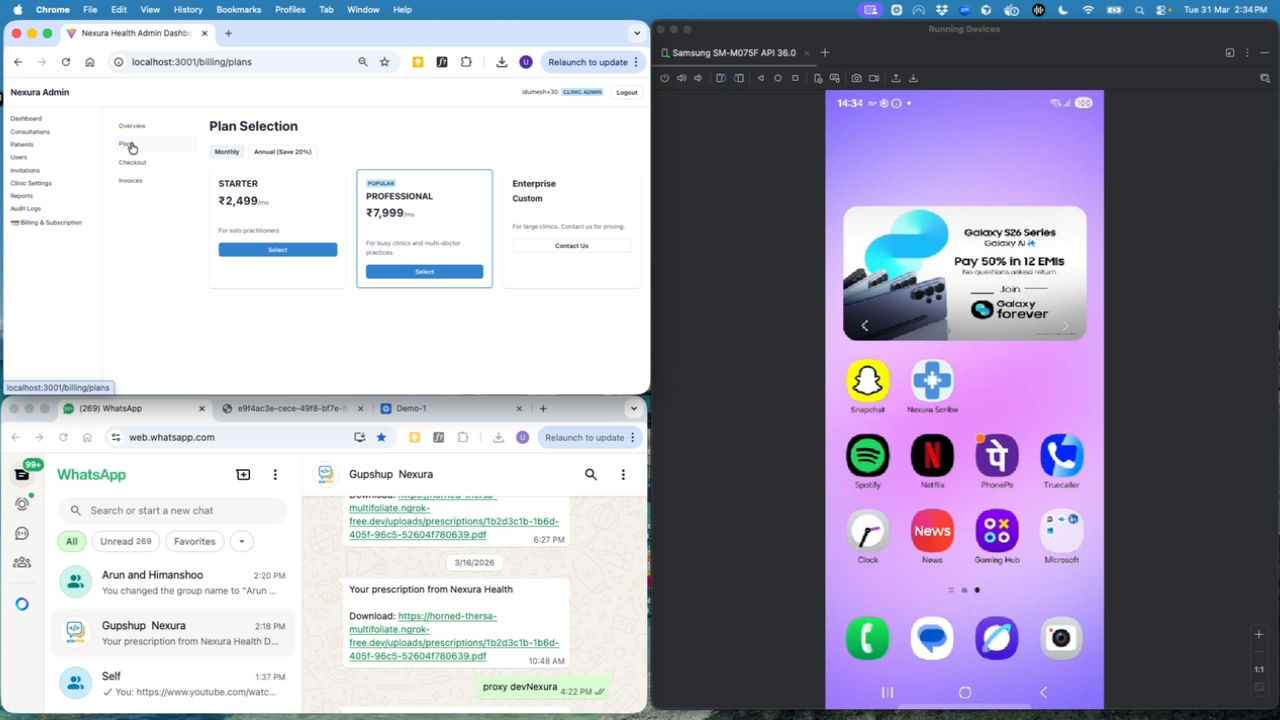Filter chats by Unread 269
The width and height of the screenshot is (1280, 720).
[x=126, y=541]
